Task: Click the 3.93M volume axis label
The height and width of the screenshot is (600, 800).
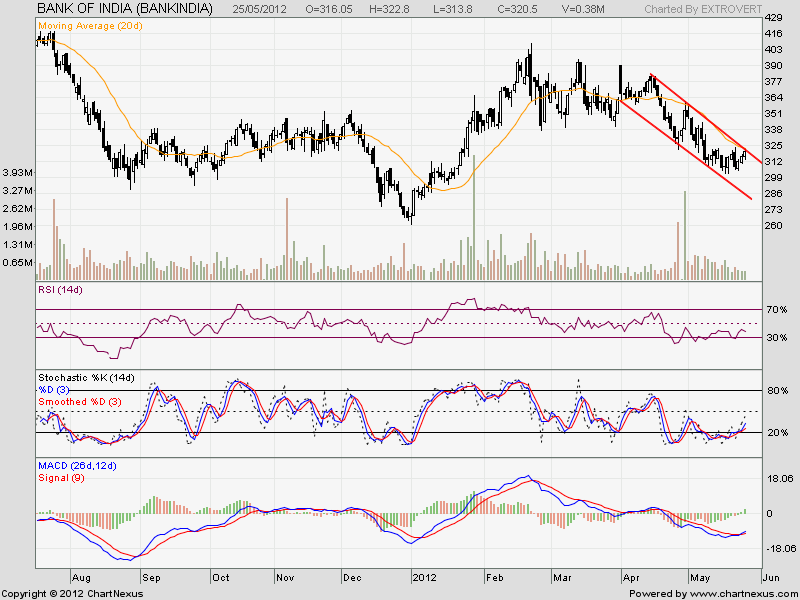Action: point(19,171)
